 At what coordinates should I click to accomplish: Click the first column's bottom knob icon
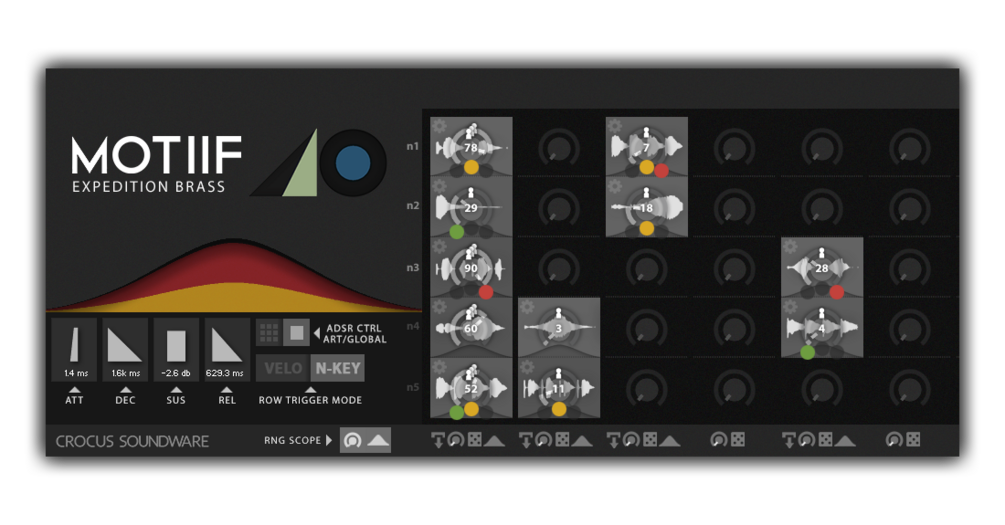tap(456, 440)
